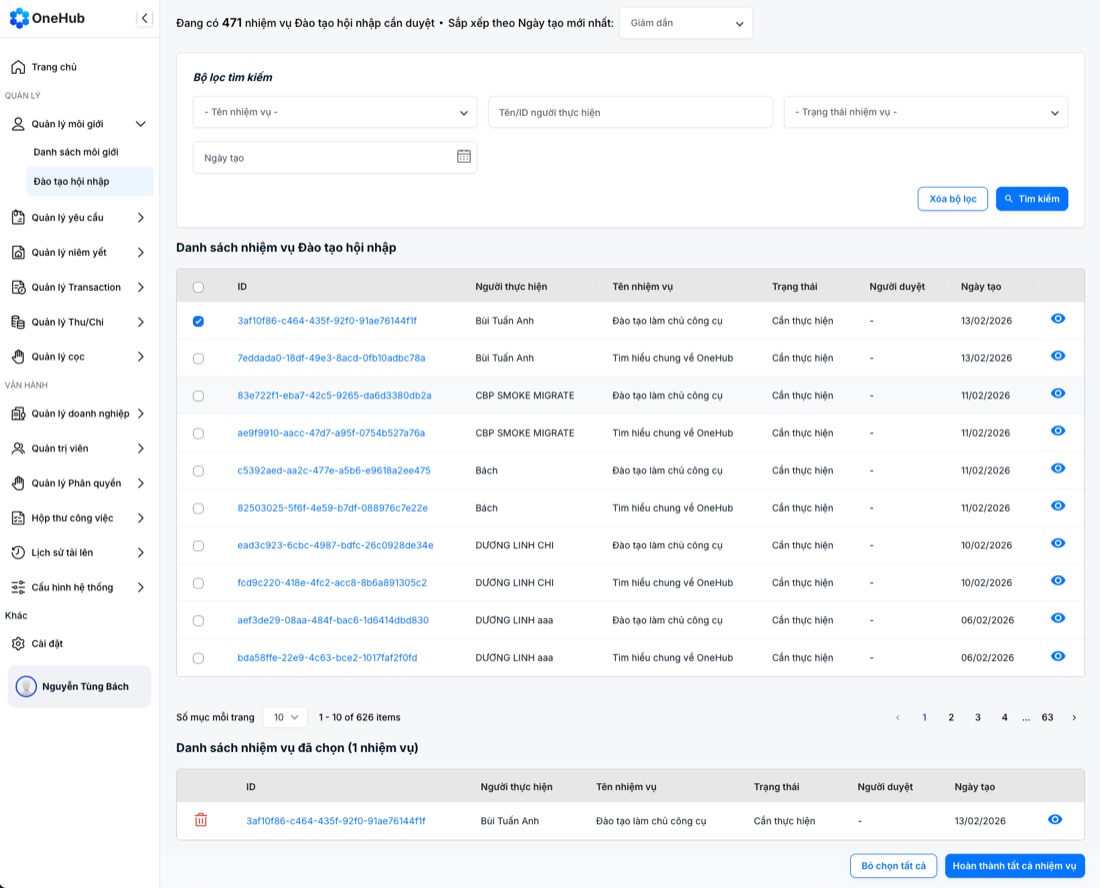1100x888 pixels.
Task: Open the Tên nhiệm vụ filter dropdown
Action: click(335, 112)
